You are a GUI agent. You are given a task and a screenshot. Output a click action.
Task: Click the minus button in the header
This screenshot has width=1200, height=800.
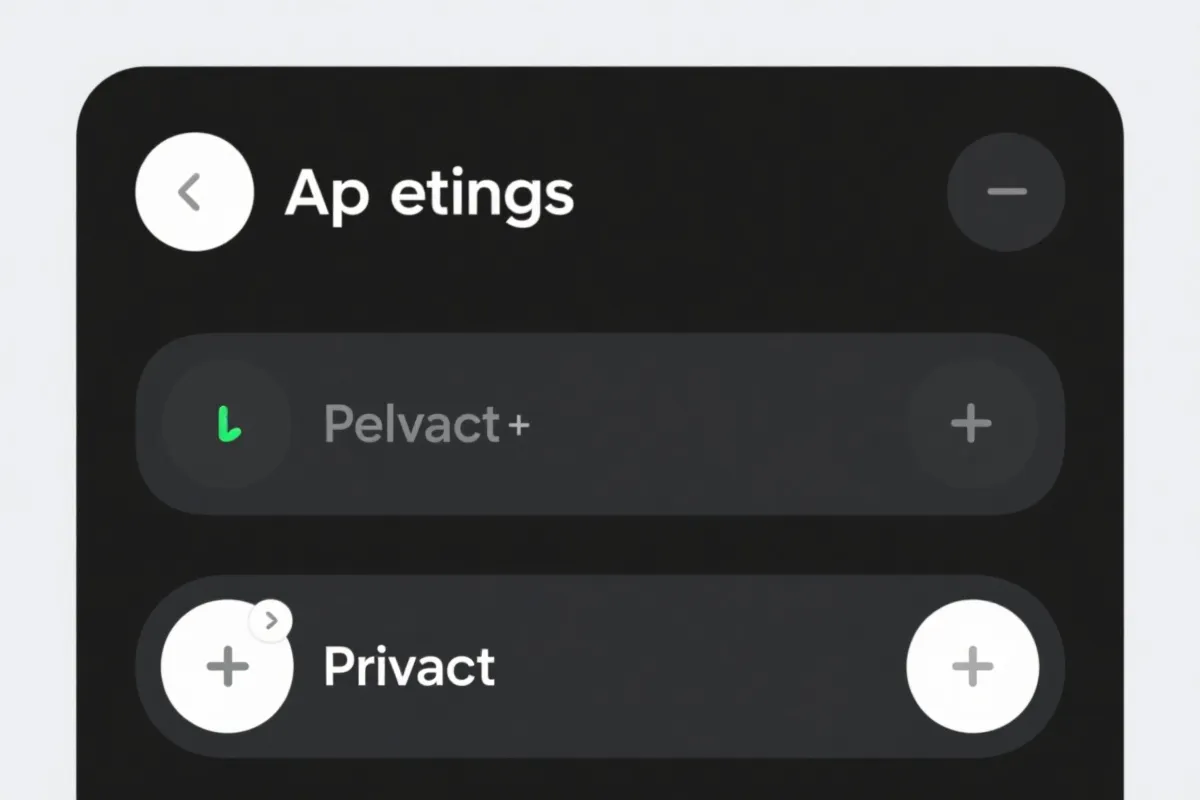point(1005,191)
